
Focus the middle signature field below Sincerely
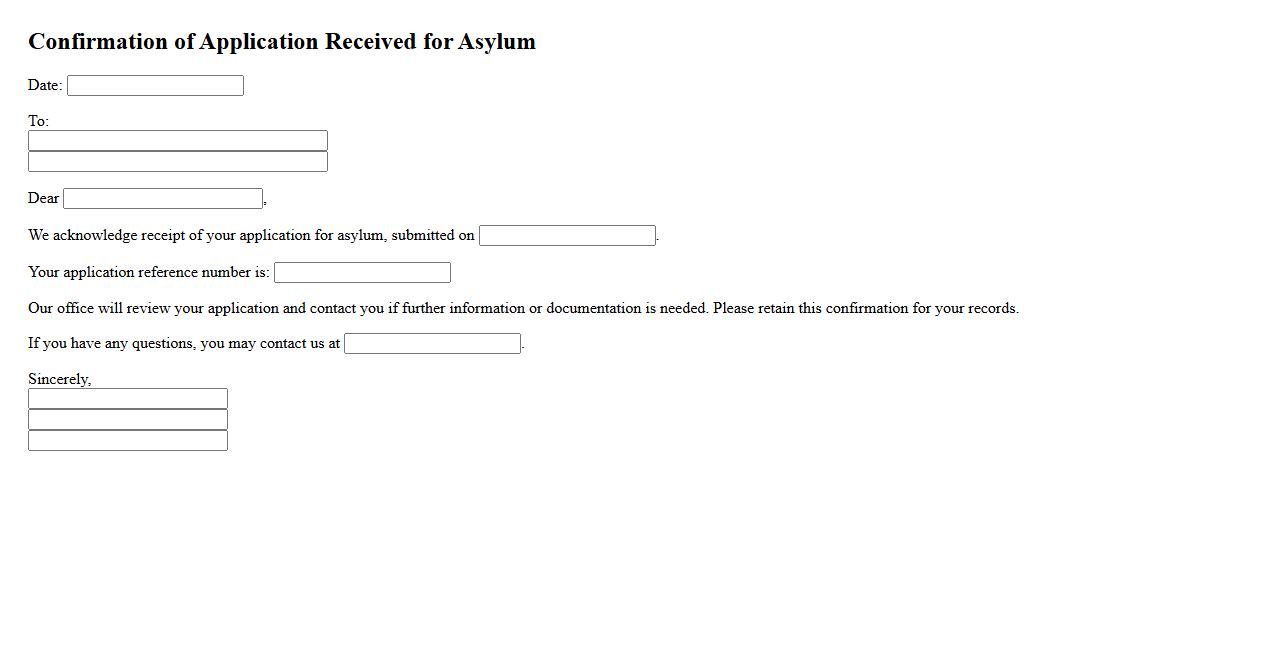tap(128, 420)
